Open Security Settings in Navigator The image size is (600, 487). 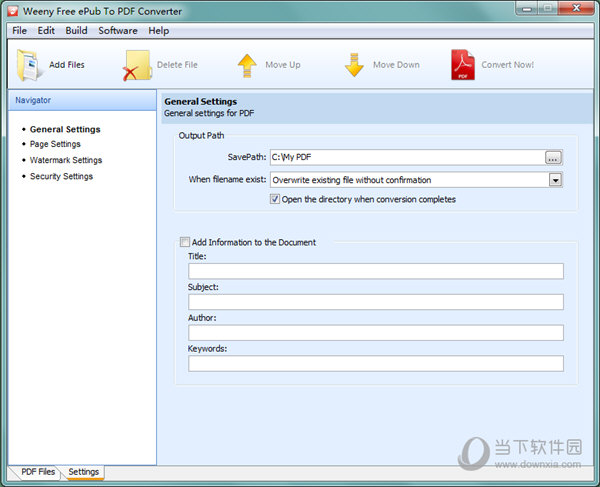tap(61, 176)
